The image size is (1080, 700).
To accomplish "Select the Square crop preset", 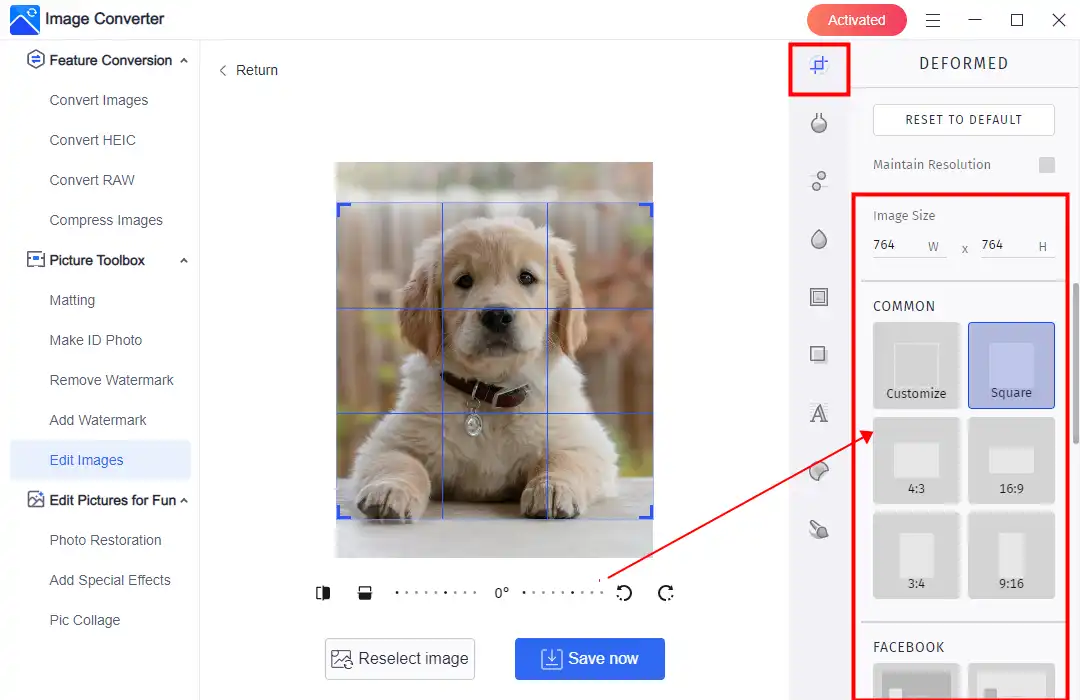I will pyautogui.click(x=1011, y=365).
